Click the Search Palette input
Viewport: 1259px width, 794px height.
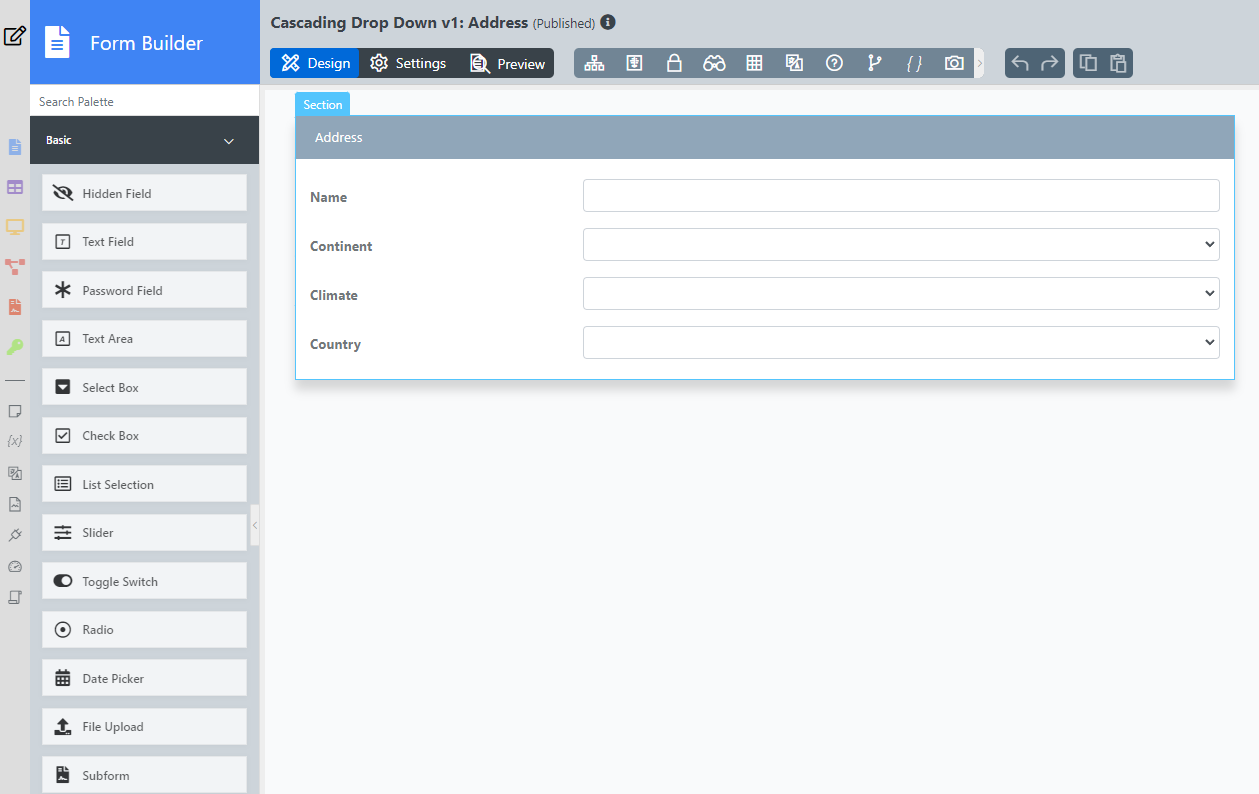click(x=145, y=101)
